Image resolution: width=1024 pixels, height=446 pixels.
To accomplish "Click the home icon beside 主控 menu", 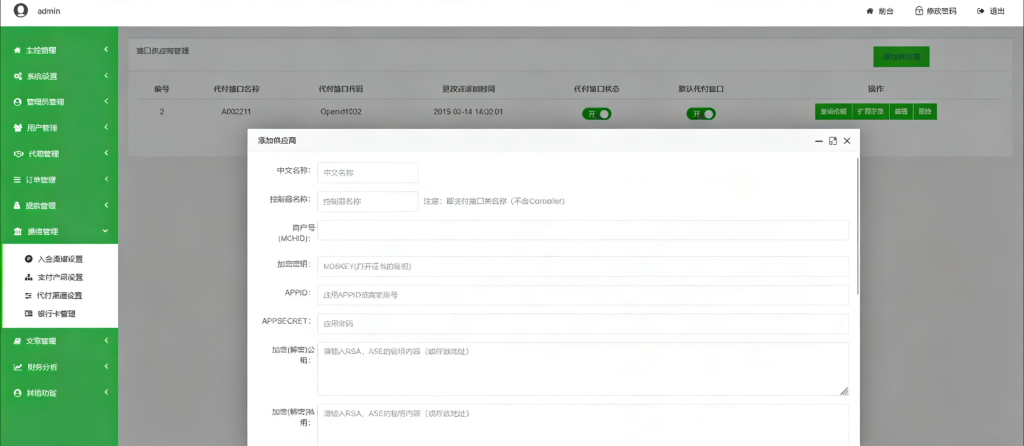I will pyautogui.click(x=18, y=50).
